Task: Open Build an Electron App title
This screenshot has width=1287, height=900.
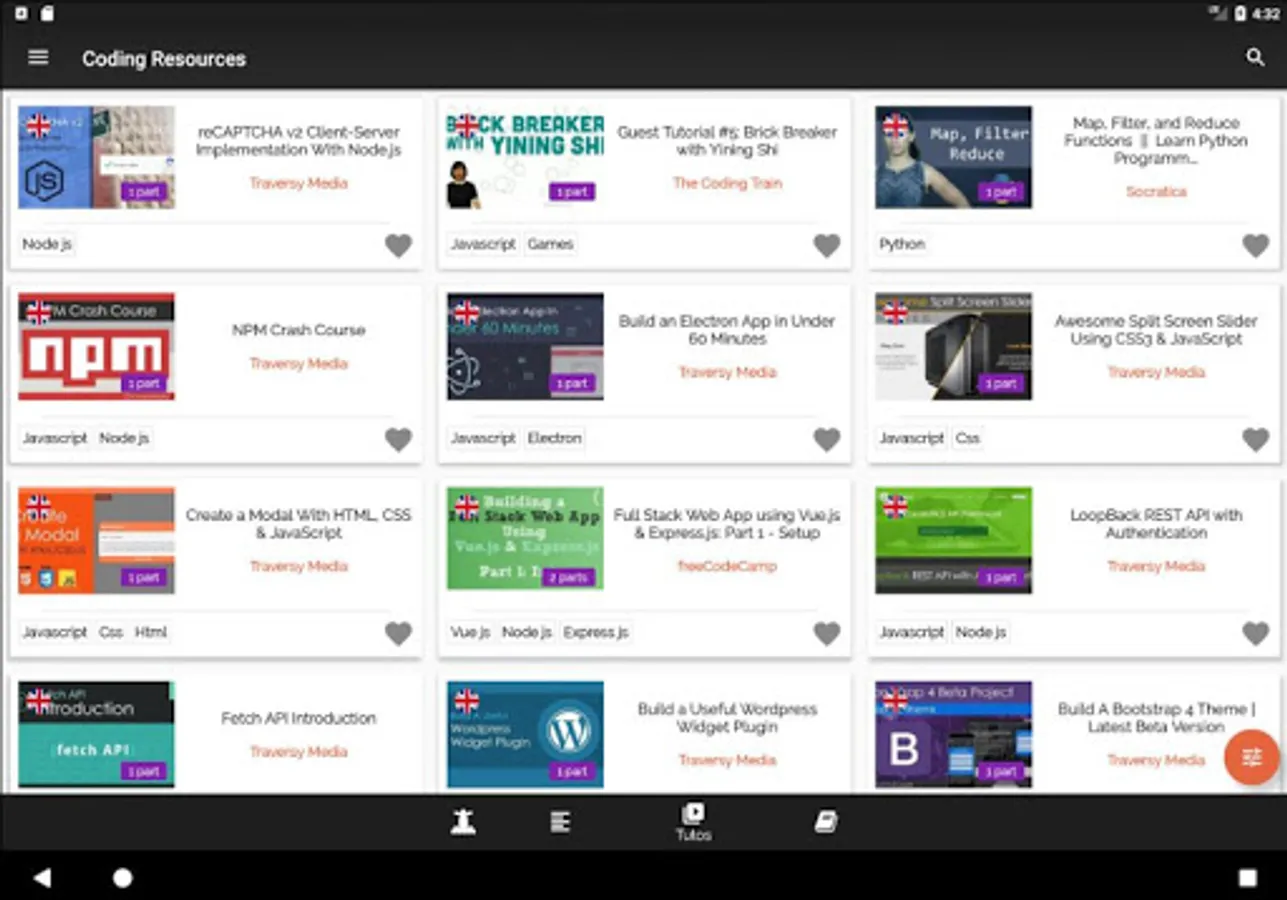Action: pyautogui.click(x=727, y=330)
